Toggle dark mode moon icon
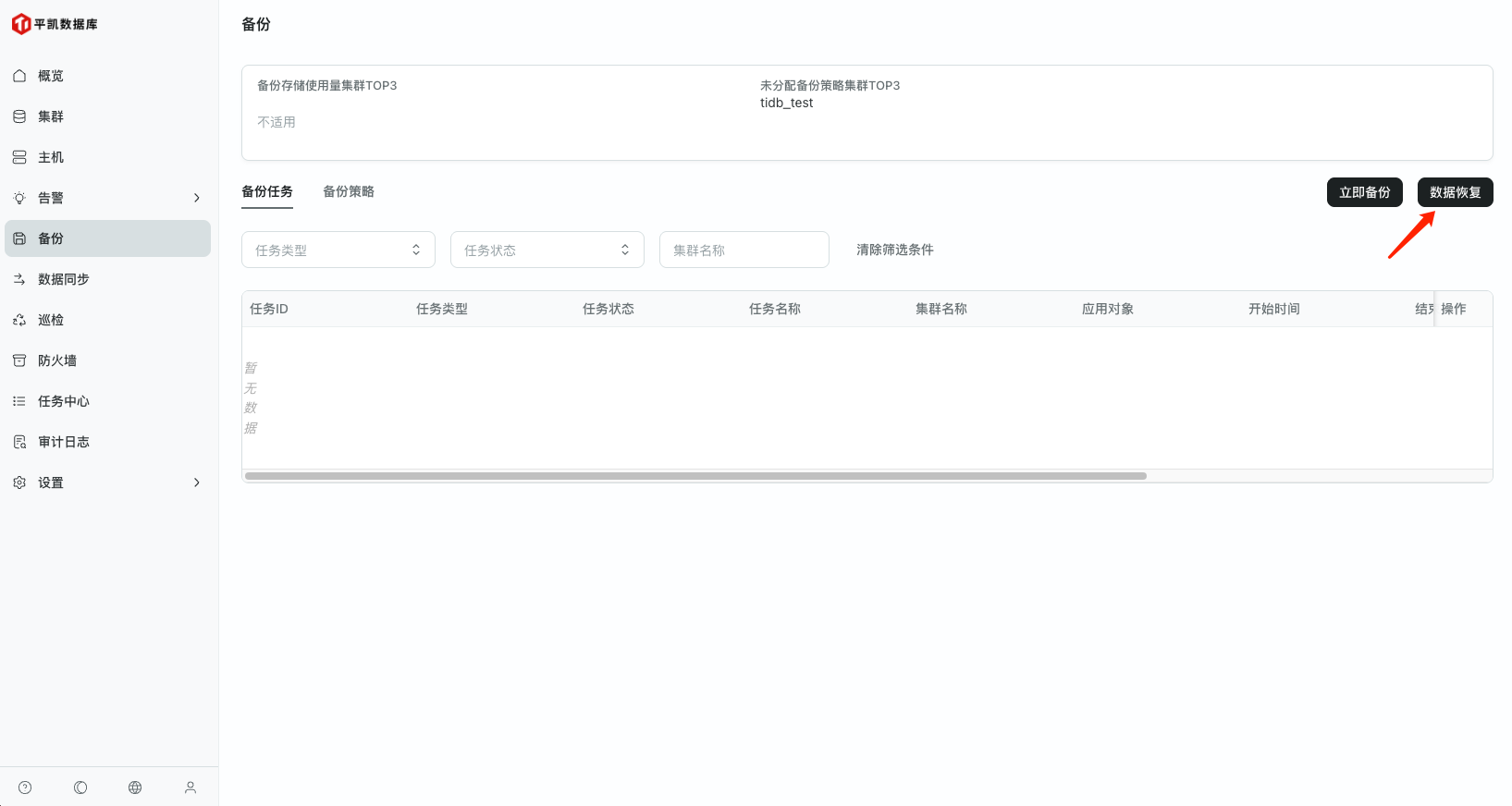Screen dimensions: 1512x806 tap(80, 788)
